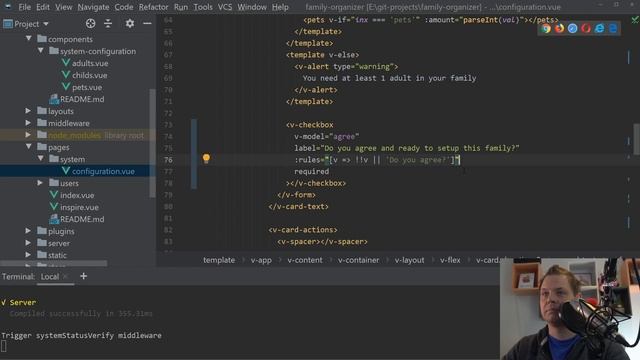Open the Run menu

coord(181,7)
